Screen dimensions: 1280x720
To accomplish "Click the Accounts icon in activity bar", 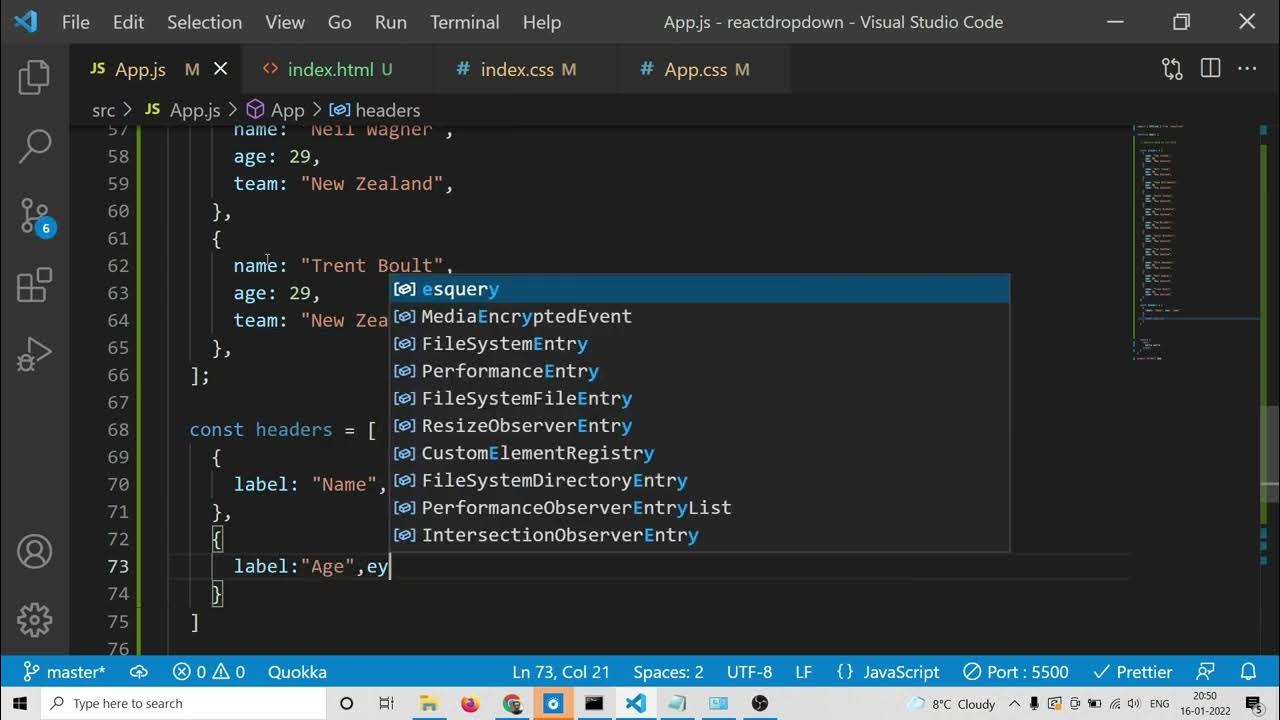I will 34,552.
